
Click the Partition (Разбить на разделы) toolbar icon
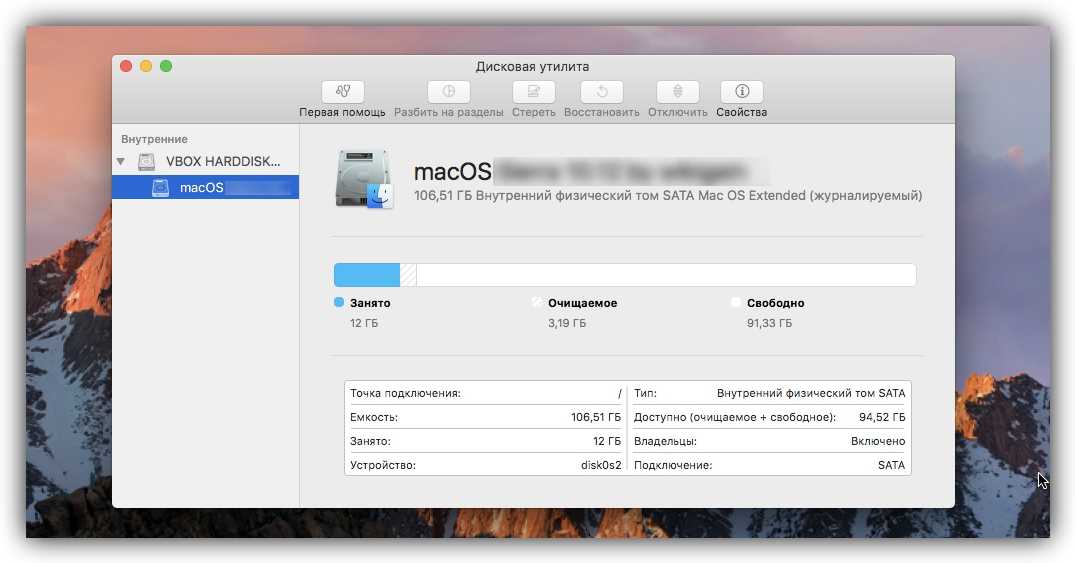click(x=448, y=91)
